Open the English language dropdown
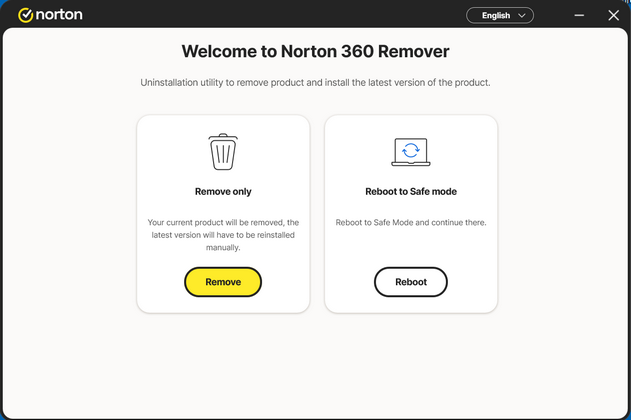This screenshot has height=420, width=631. point(500,15)
